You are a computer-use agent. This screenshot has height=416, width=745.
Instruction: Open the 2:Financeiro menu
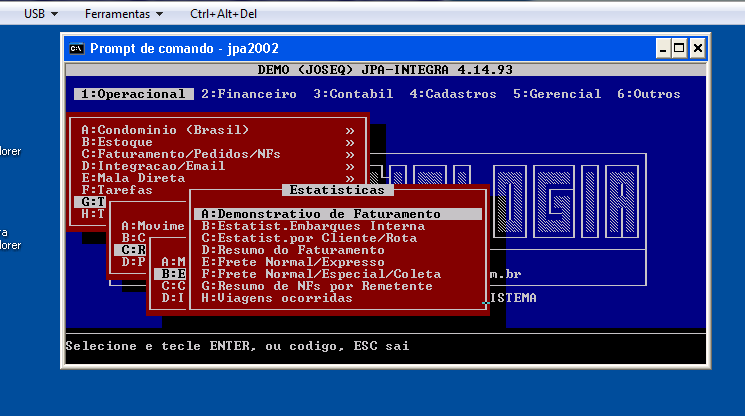249,94
